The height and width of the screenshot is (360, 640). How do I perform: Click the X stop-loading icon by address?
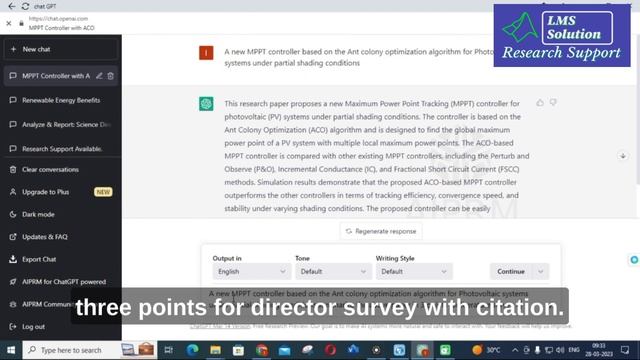pos(9,23)
